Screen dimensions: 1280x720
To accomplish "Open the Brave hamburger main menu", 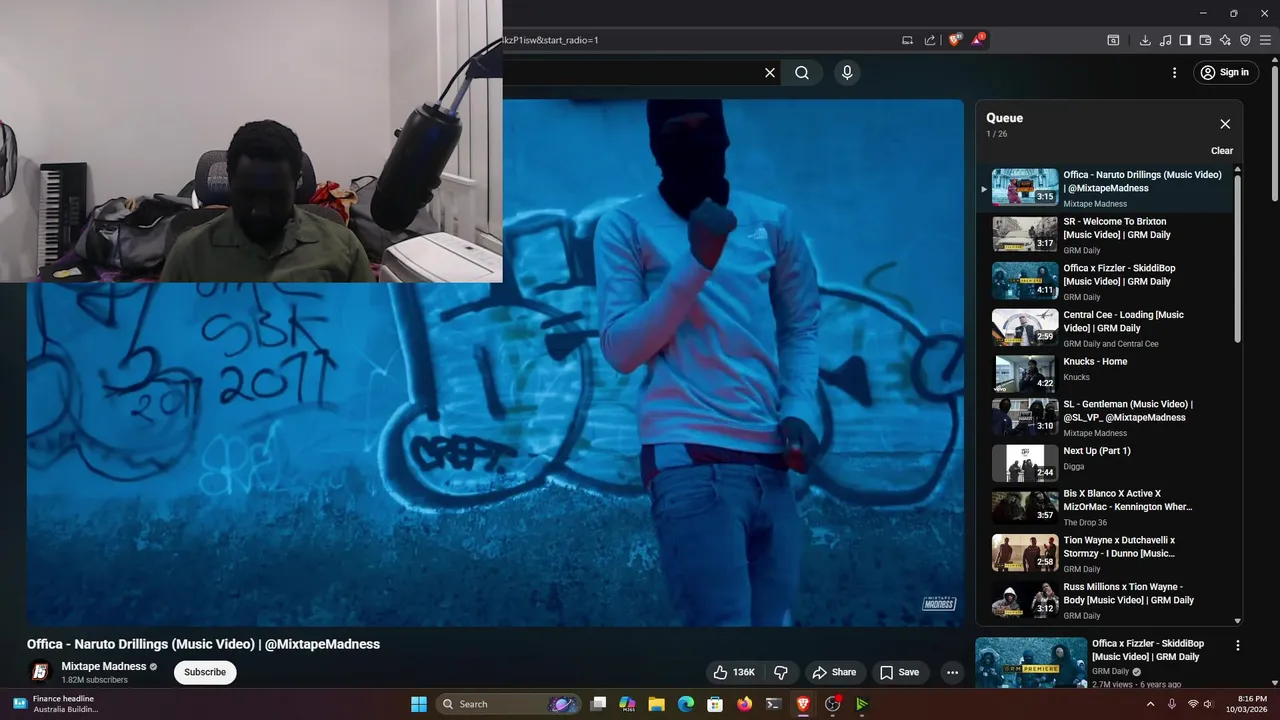I will 1265,40.
